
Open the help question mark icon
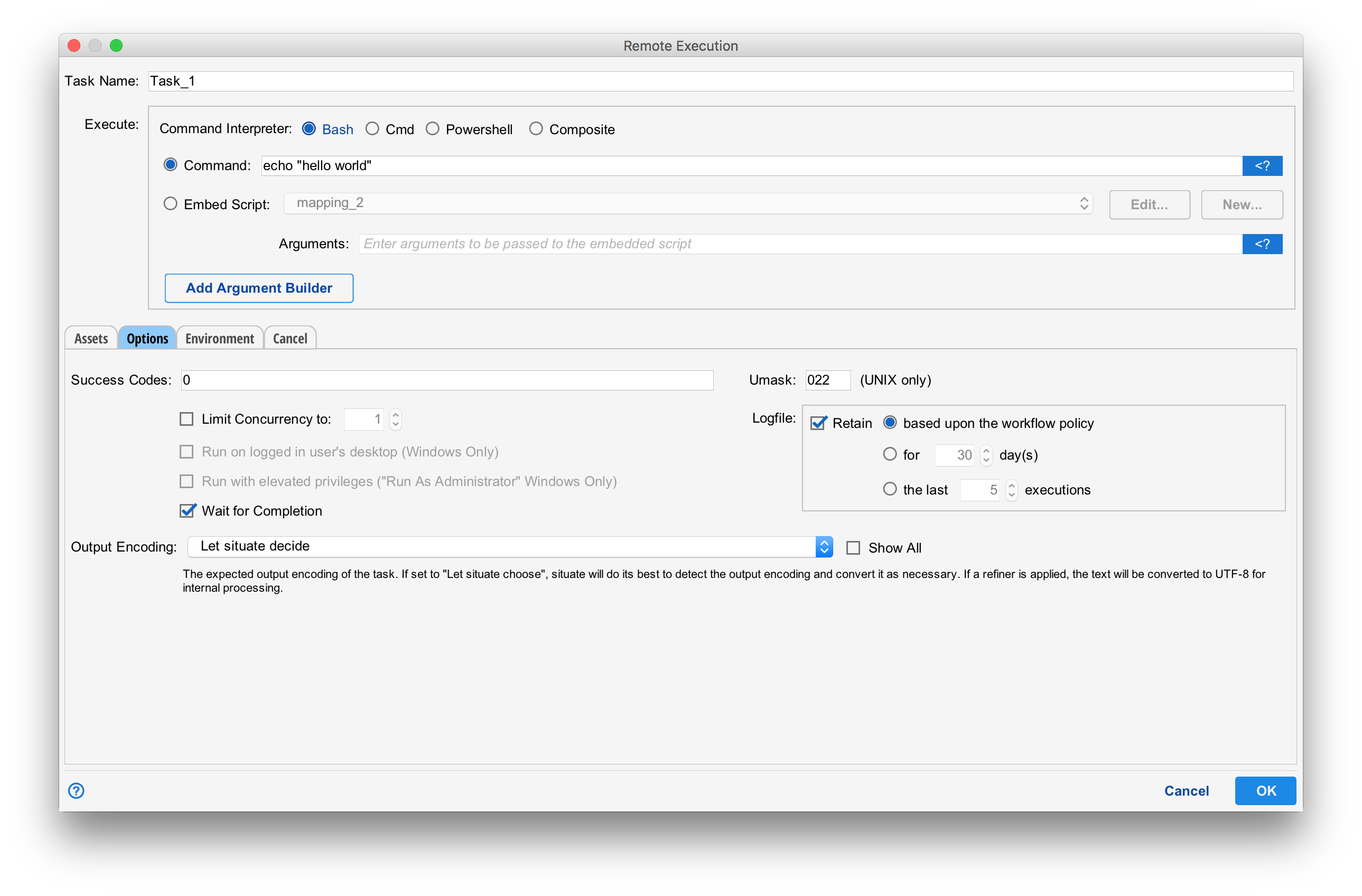pos(76,791)
